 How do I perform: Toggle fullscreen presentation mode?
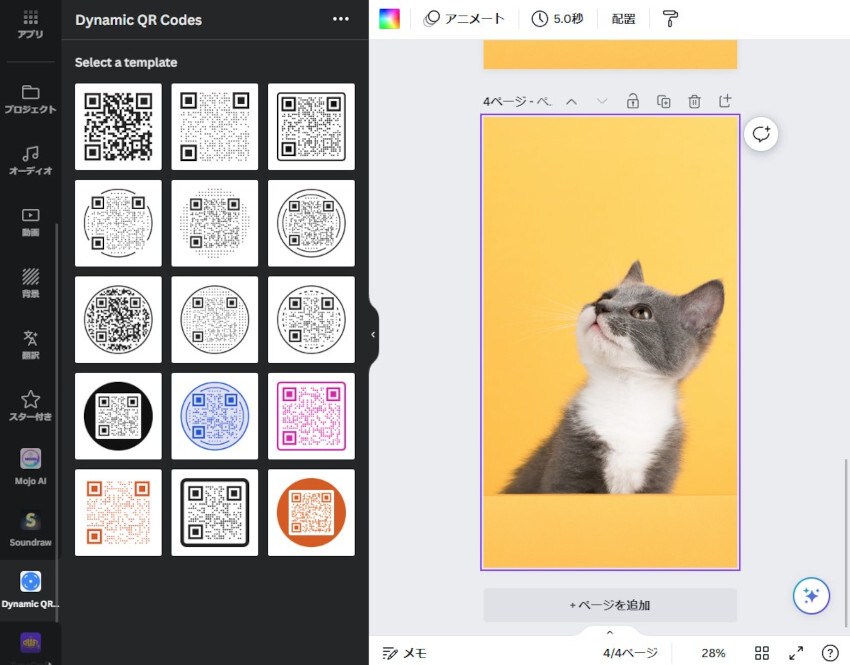click(x=796, y=653)
